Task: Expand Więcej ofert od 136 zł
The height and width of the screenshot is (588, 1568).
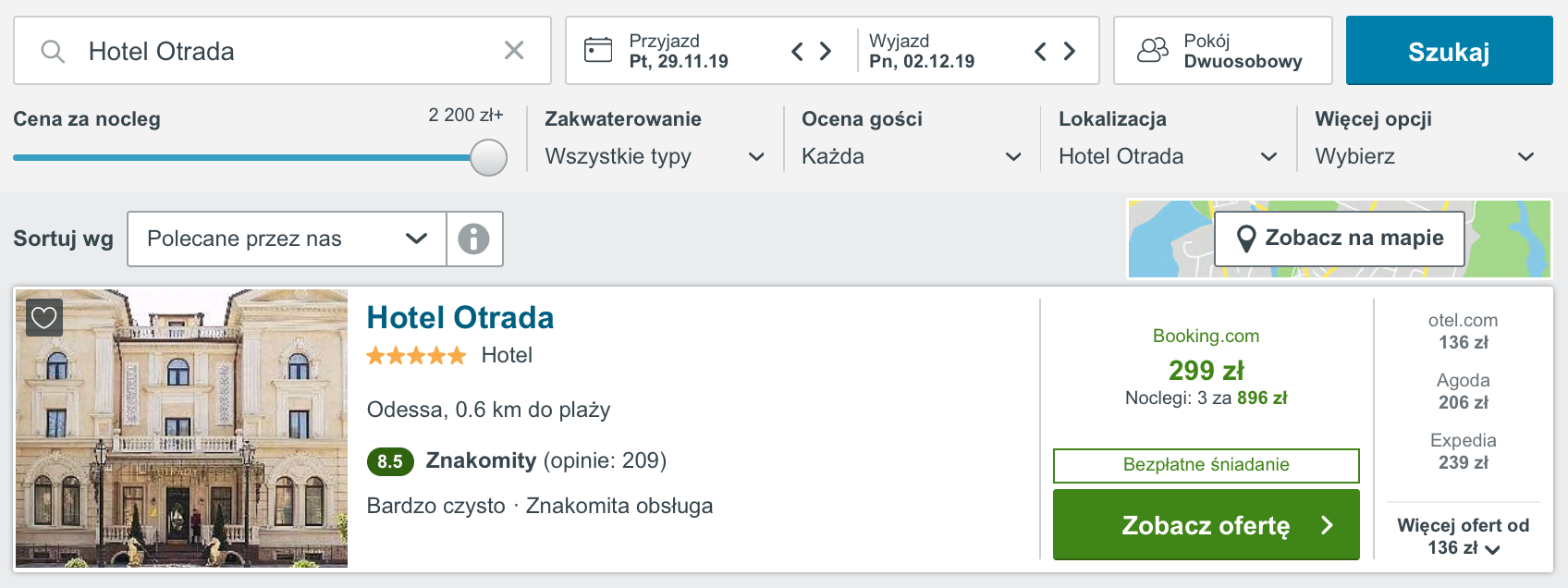Action: pyautogui.click(x=1463, y=536)
